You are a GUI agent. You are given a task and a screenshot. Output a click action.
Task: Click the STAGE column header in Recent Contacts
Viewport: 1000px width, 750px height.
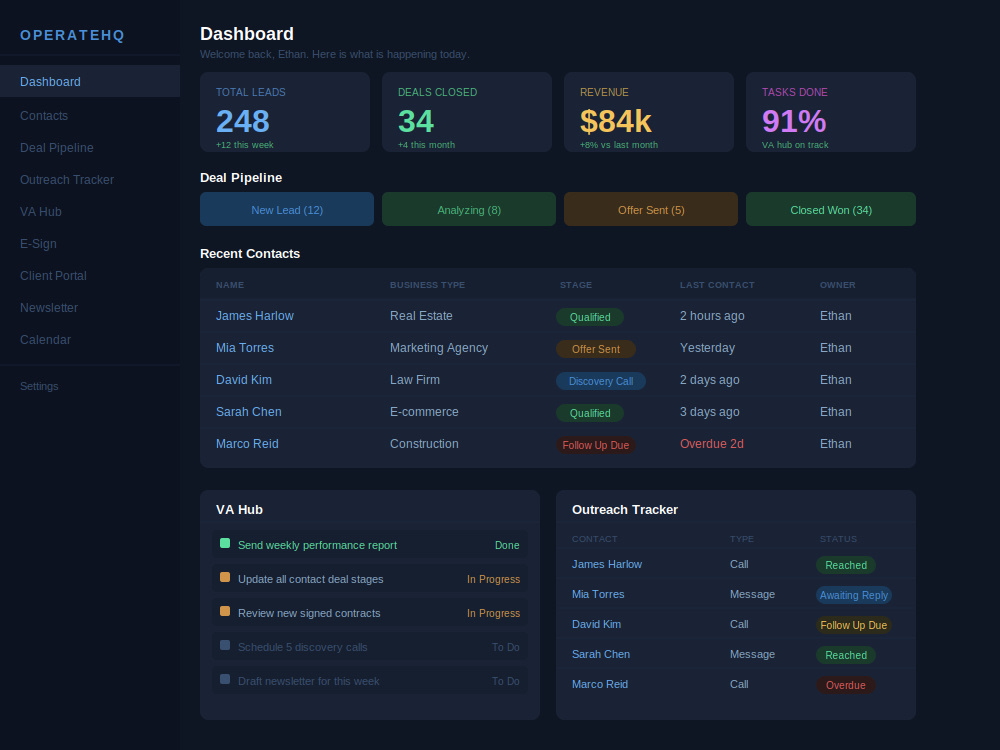pos(575,284)
